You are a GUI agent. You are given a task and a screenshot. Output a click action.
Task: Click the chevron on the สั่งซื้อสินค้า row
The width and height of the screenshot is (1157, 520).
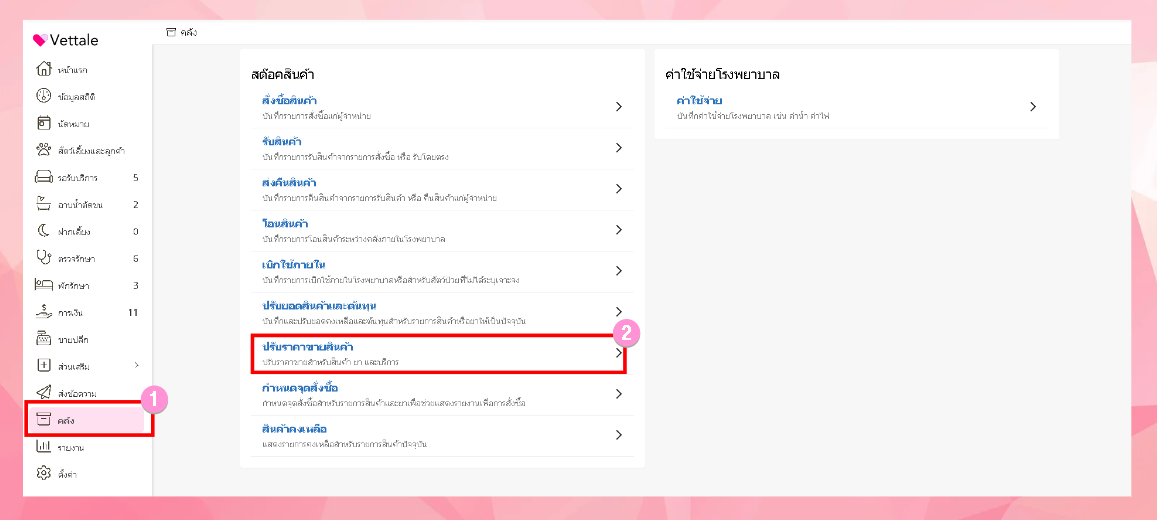pos(619,106)
